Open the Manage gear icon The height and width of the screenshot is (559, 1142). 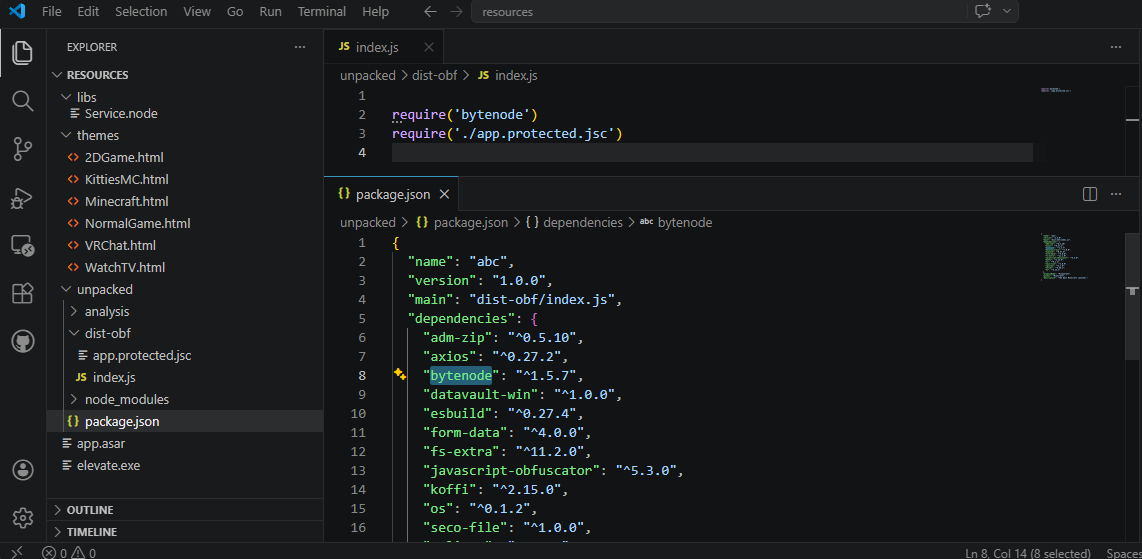[23, 518]
